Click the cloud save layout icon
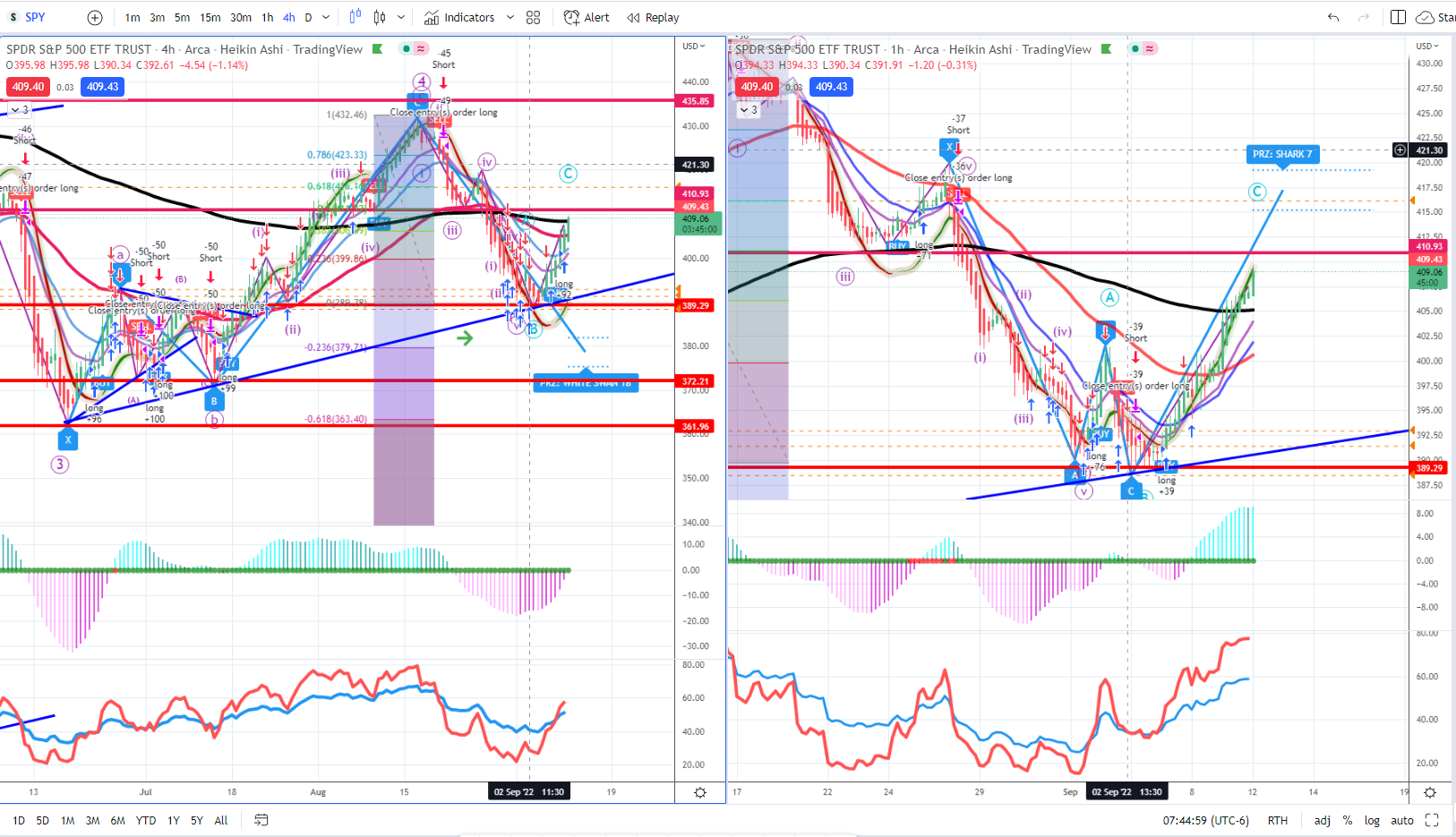1456x837 pixels. pyautogui.click(x=1425, y=17)
